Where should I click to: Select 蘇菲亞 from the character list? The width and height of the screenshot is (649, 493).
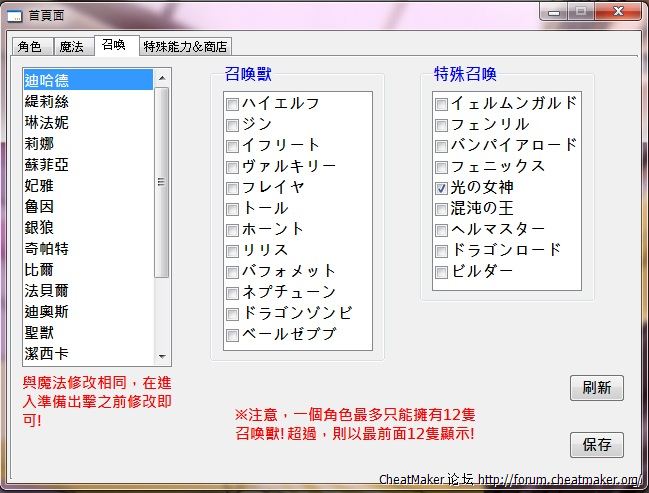click(47, 164)
